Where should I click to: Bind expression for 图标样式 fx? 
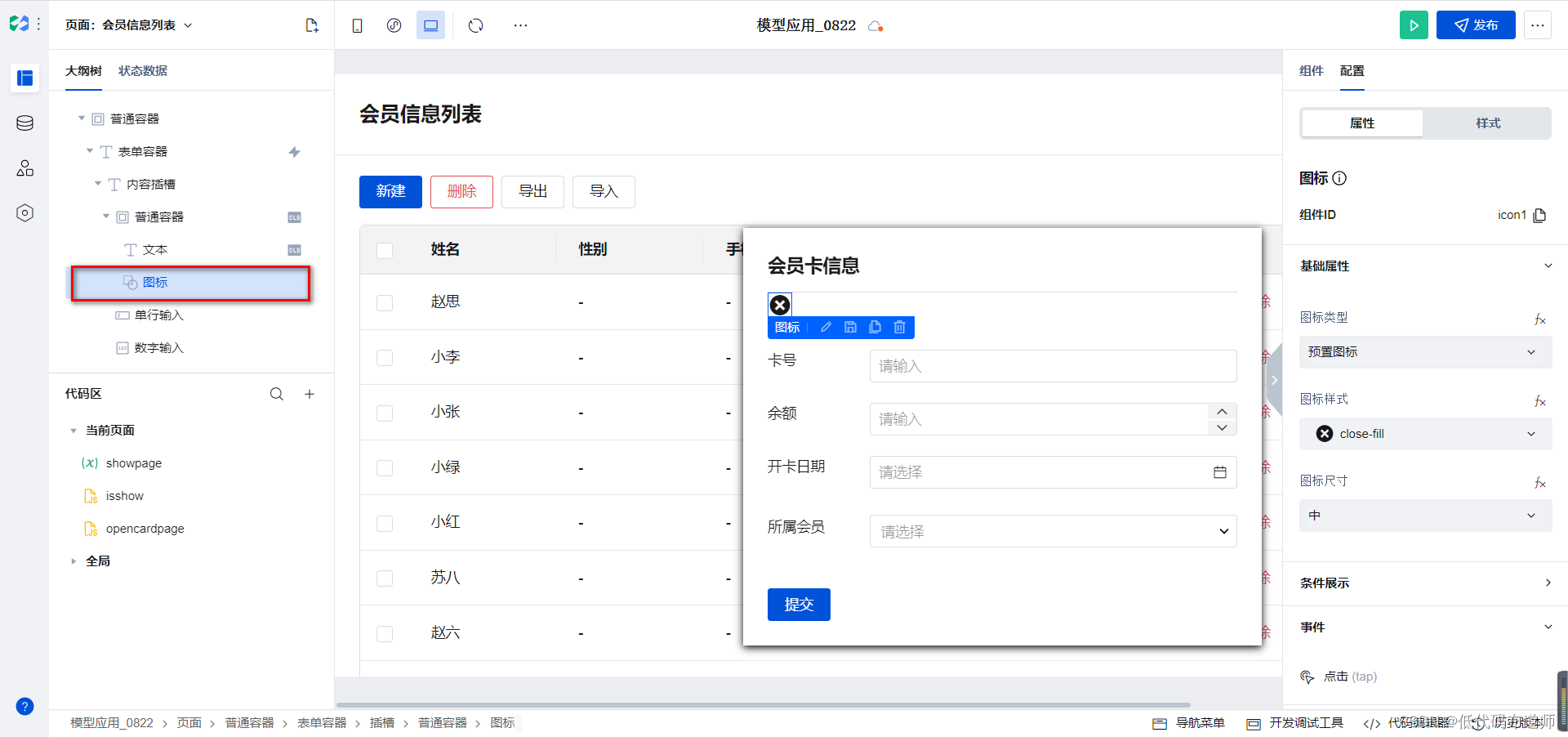(x=1540, y=401)
